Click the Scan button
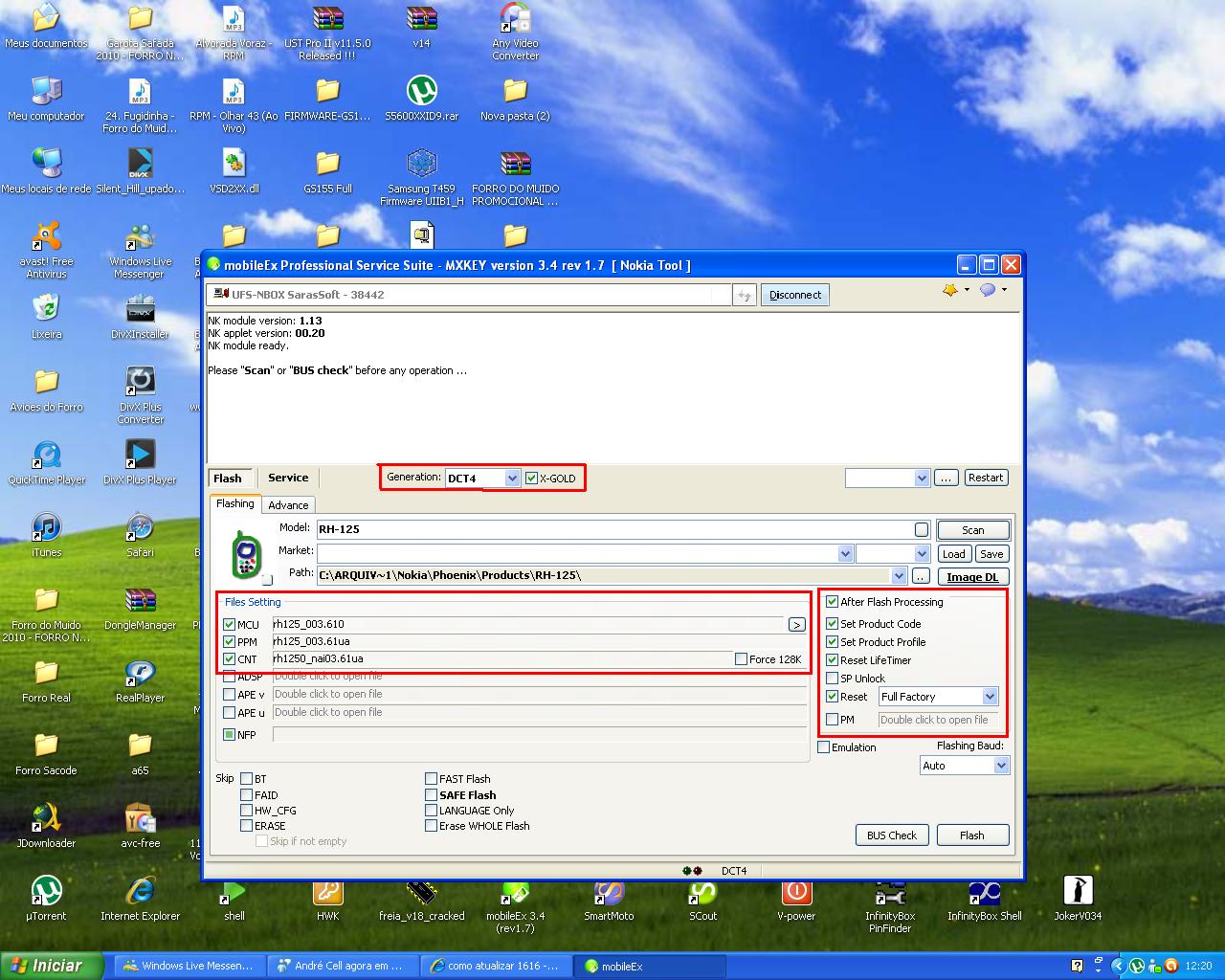Screen dimensions: 1225x980 coord(972,530)
